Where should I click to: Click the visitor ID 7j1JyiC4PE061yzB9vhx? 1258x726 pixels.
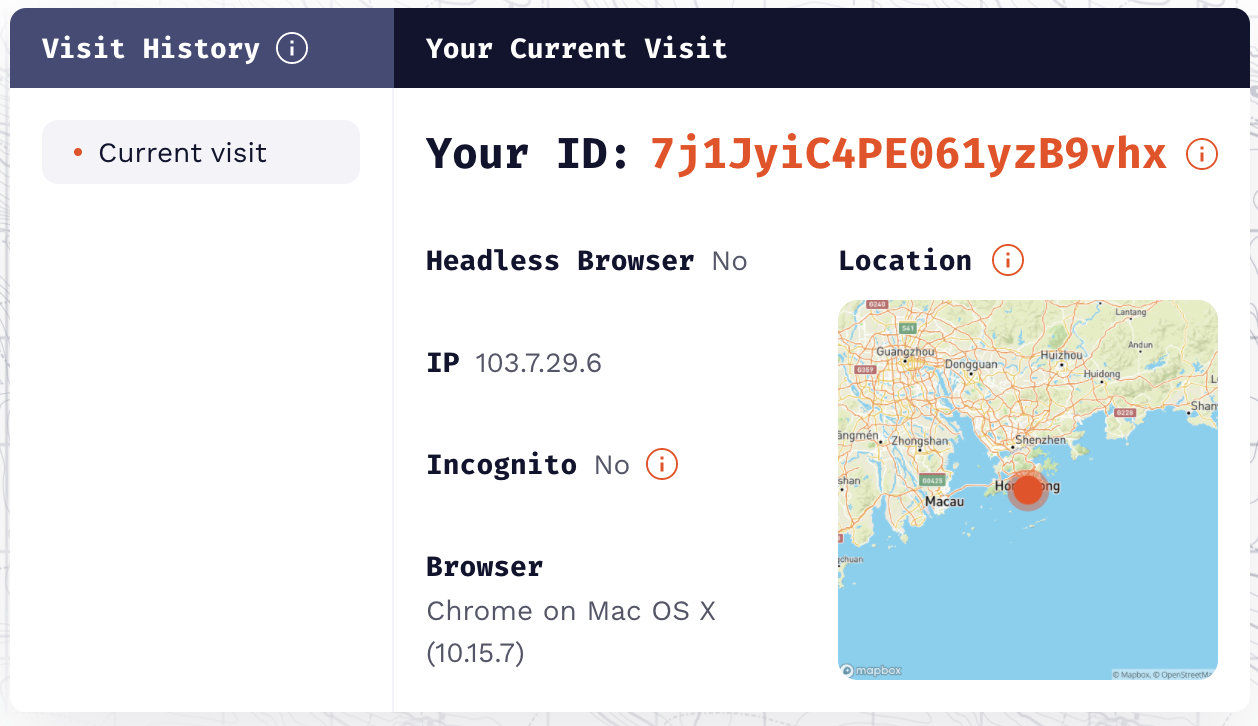tap(908, 154)
